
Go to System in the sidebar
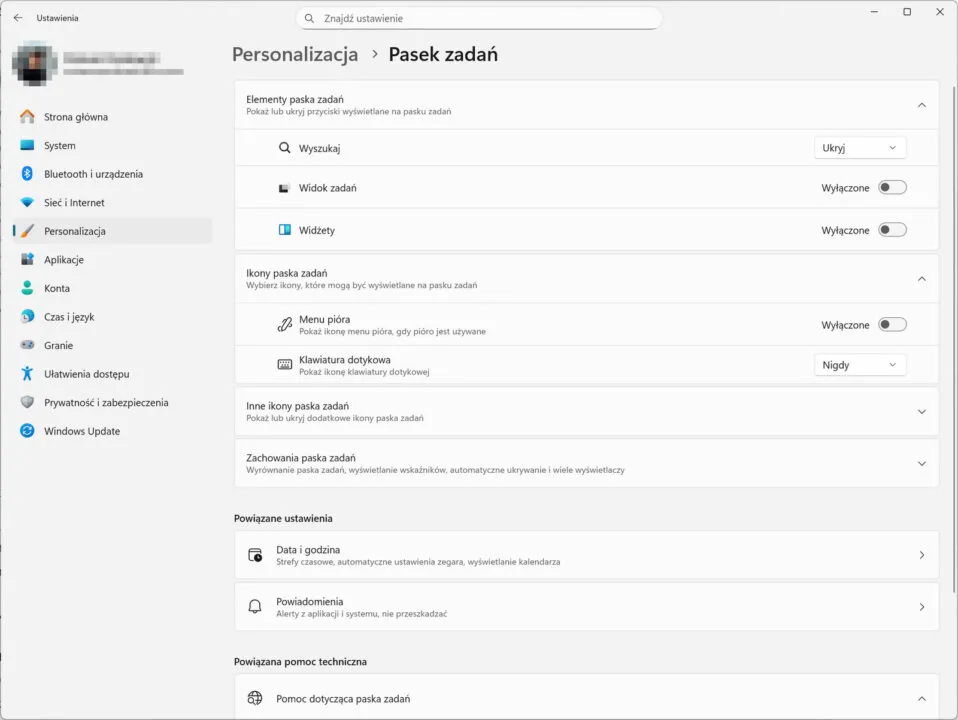(60, 146)
